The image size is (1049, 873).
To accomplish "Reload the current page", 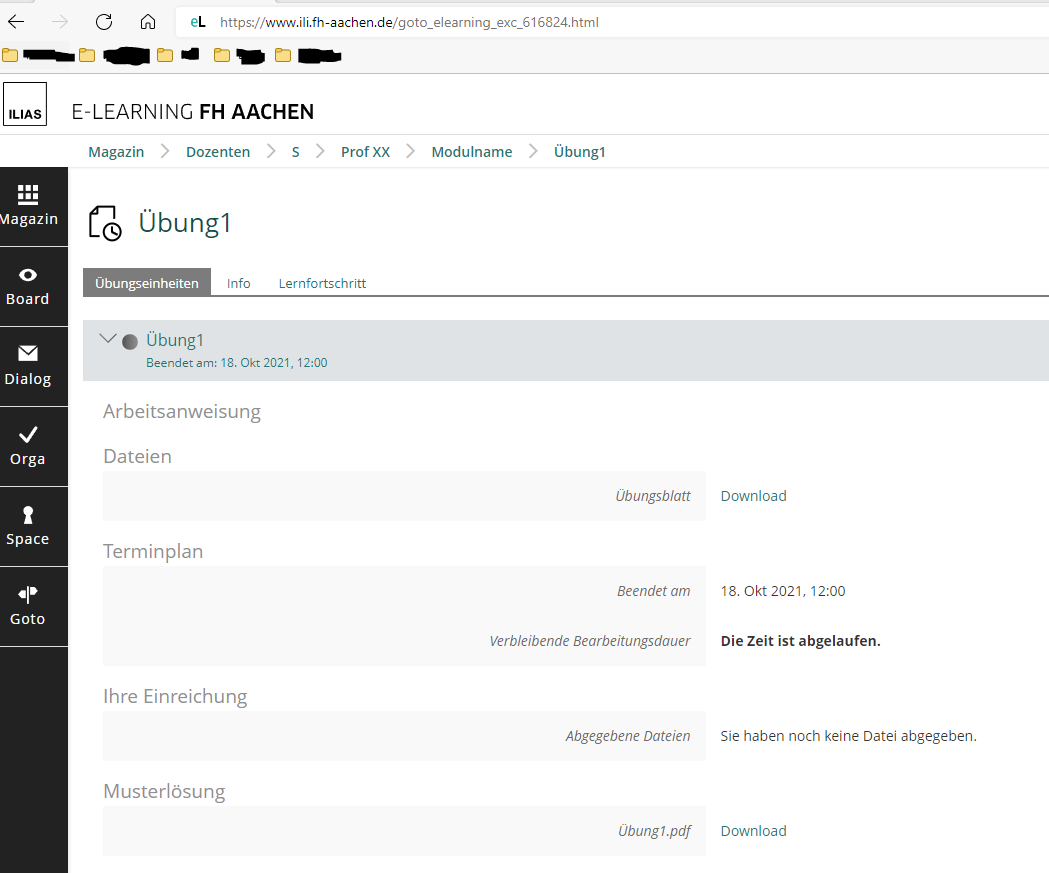I will tap(103, 21).
